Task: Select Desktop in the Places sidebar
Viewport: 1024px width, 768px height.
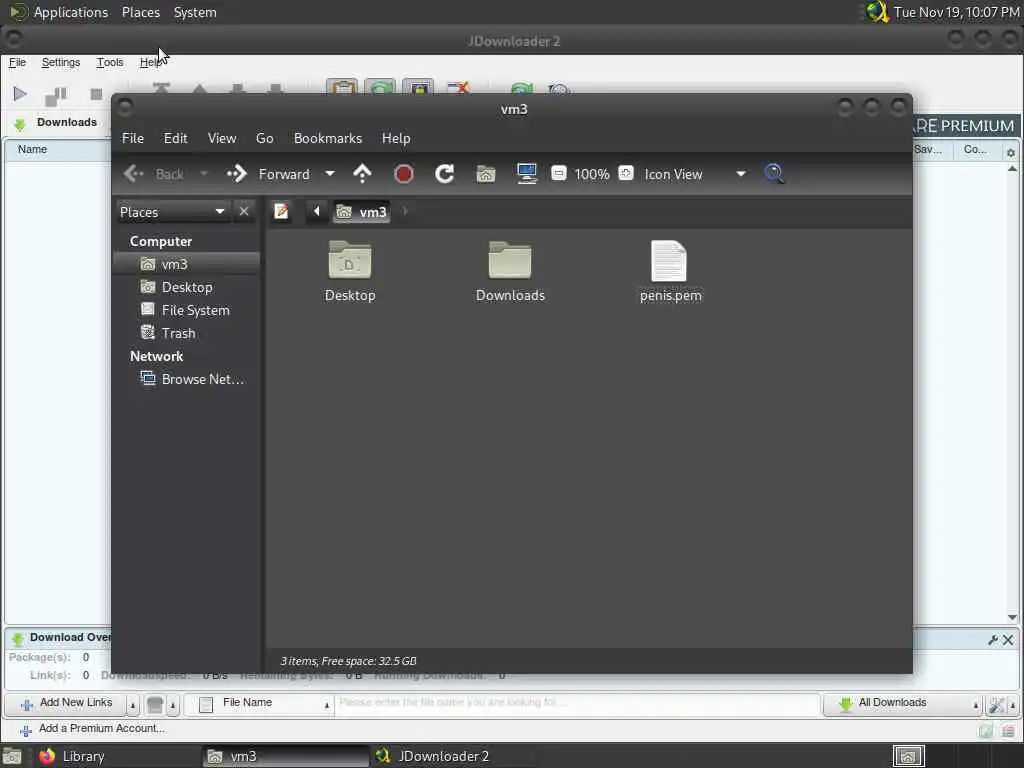Action: click(x=187, y=287)
